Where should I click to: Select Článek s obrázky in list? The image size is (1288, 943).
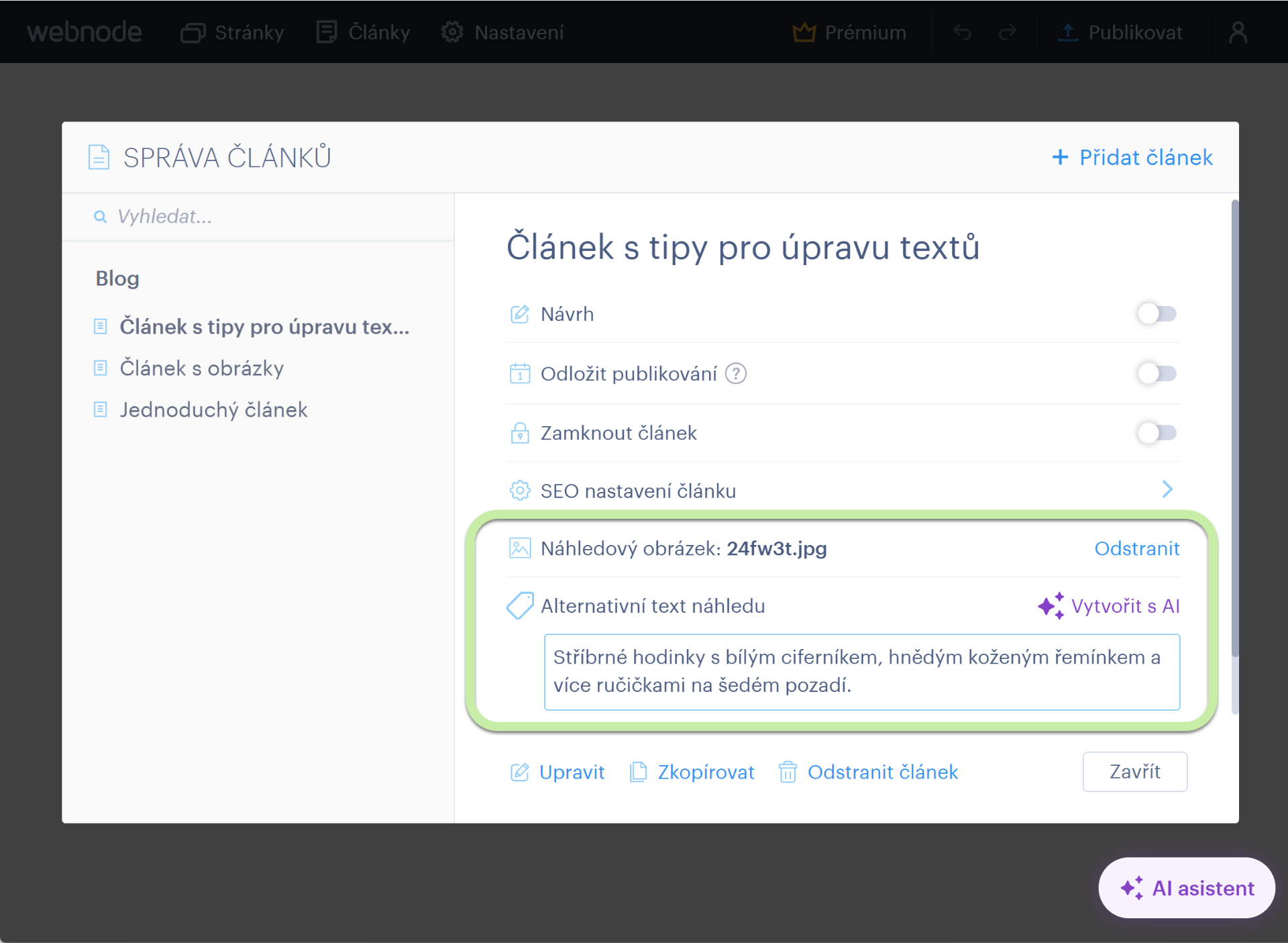pyautogui.click(x=202, y=368)
